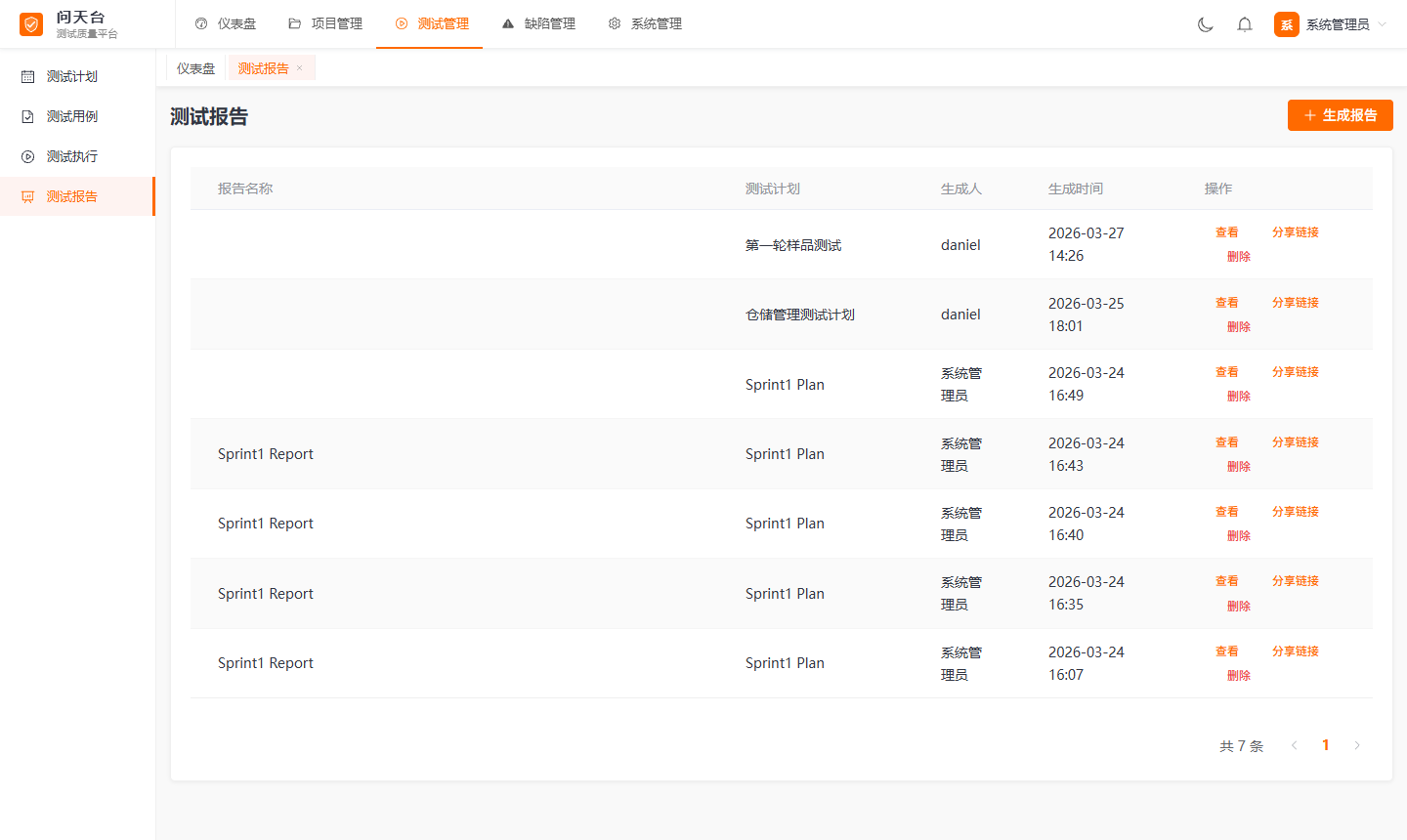
Task: Click the 生成报告 button
Action: point(1340,115)
